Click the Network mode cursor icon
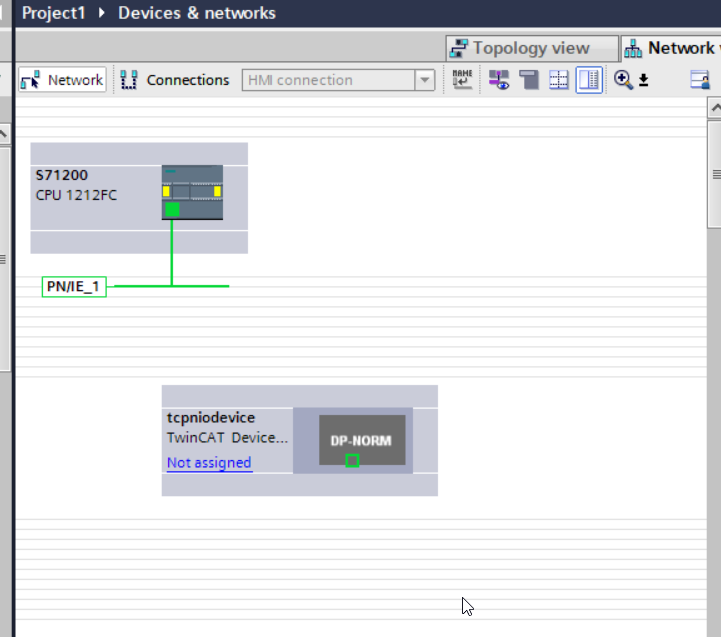Image resolution: width=721 pixels, height=637 pixels. [x=31, y=80]
